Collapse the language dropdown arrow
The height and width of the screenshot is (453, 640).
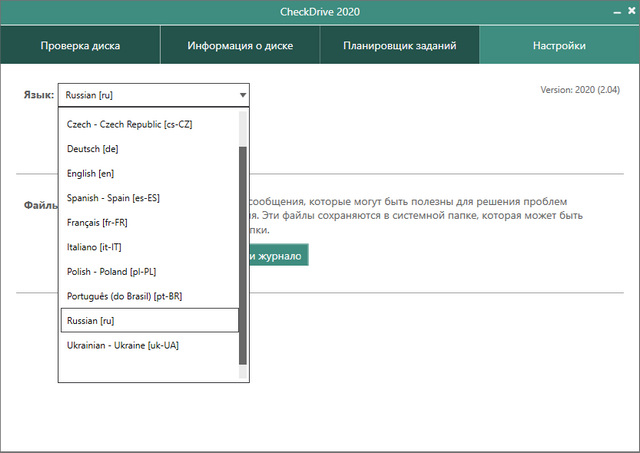[242, 96]
